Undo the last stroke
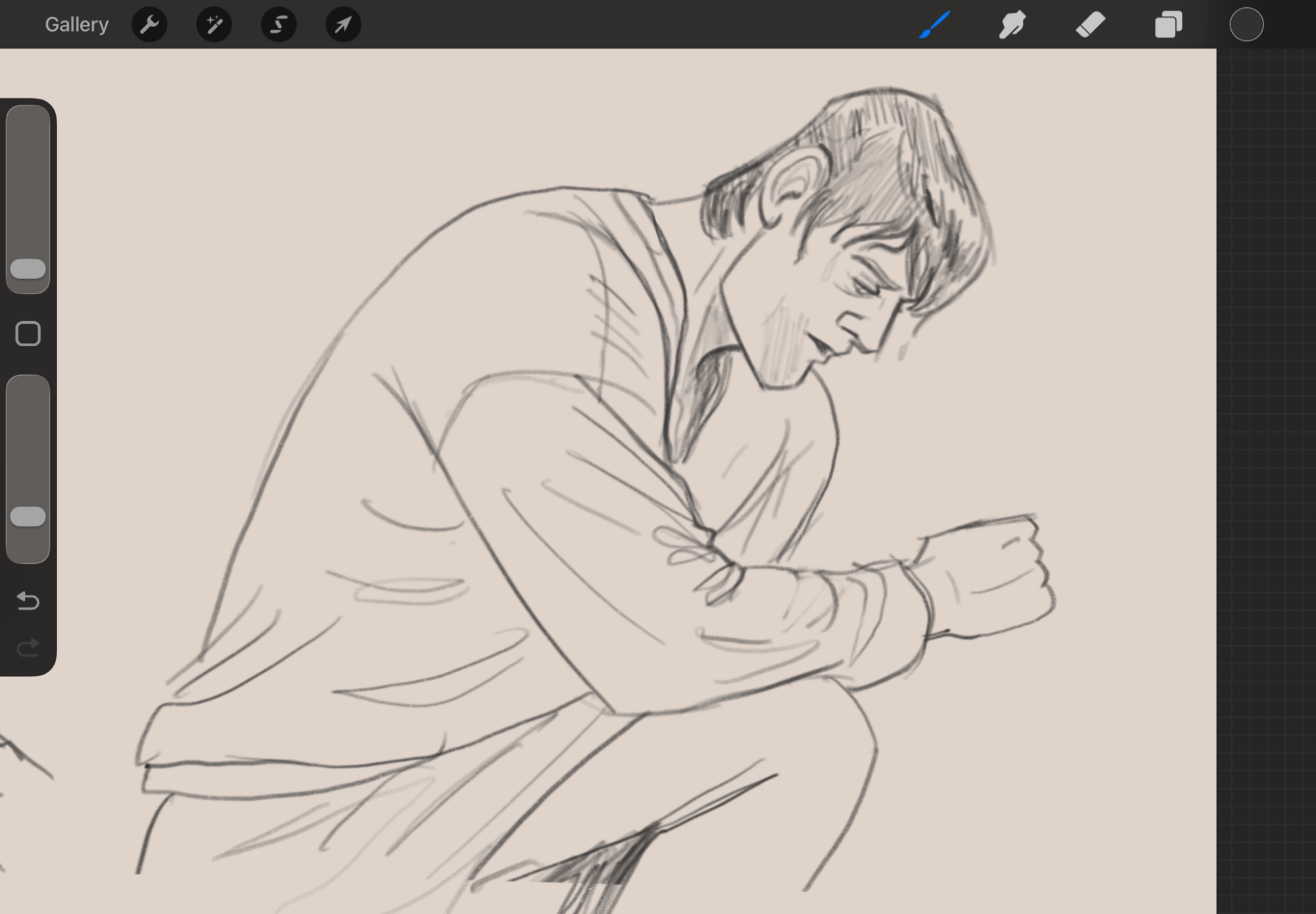 click(x=28, y=600)
